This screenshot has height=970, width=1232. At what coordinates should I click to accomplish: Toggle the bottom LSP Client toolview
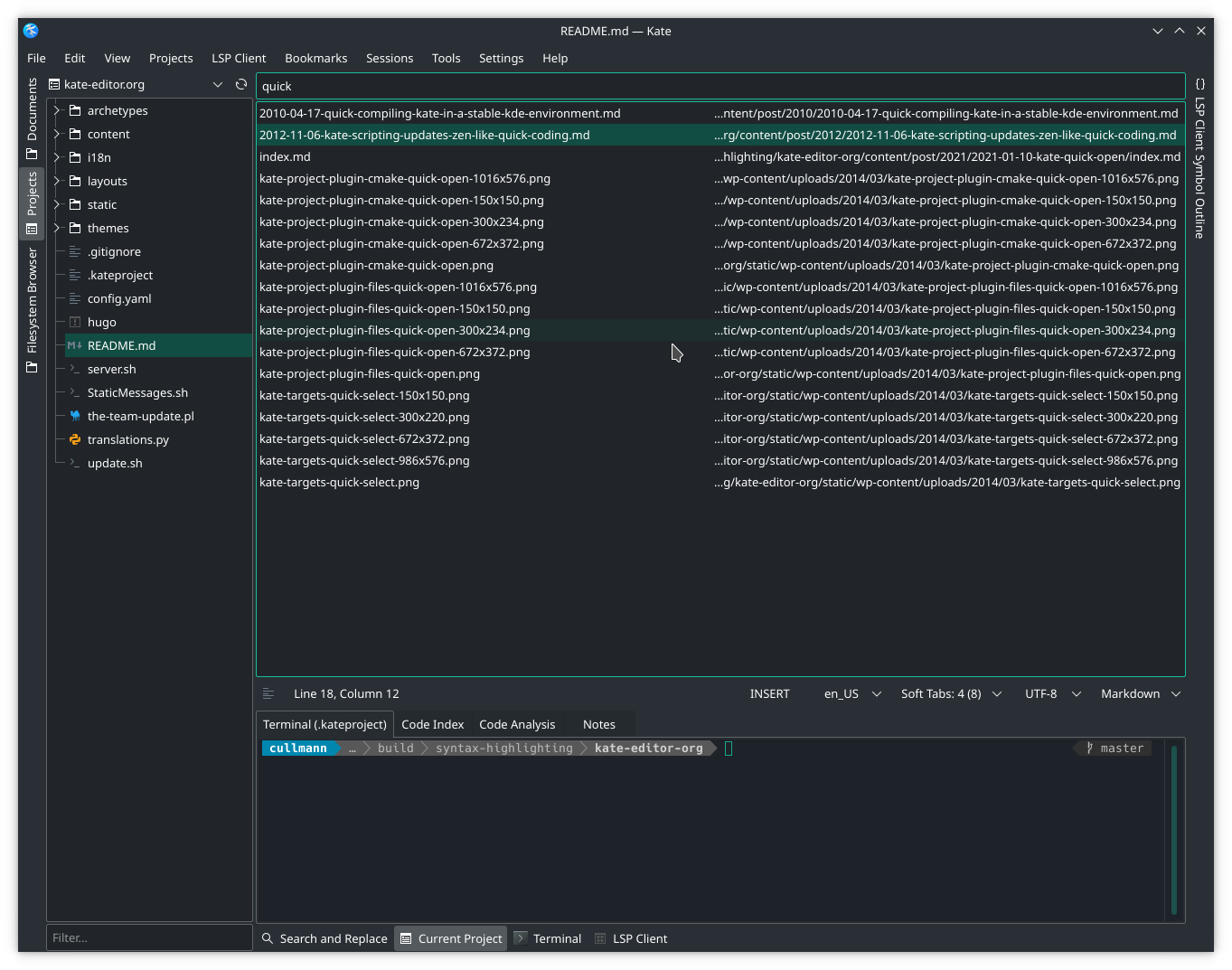(x=631, y=938)
